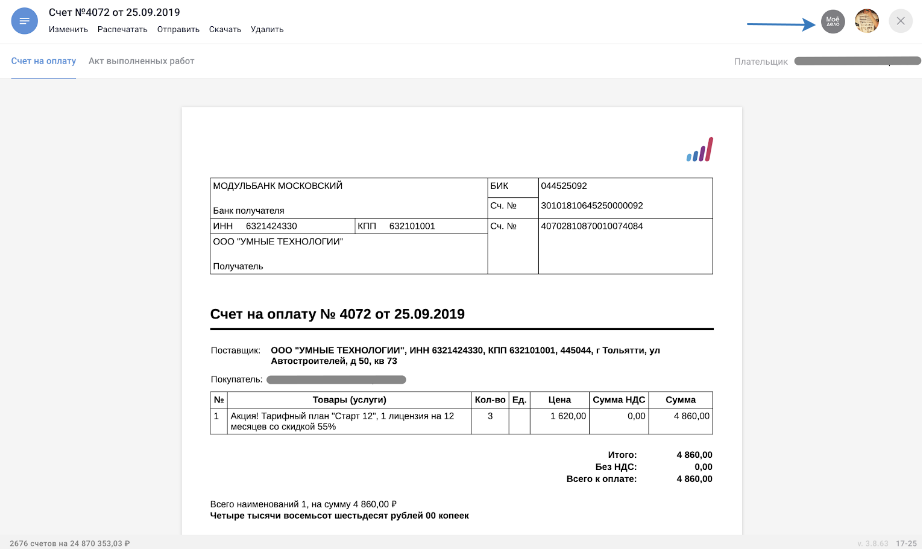
Task: Print the invoice via "Распечатать"
Action: tap(122, 29)
